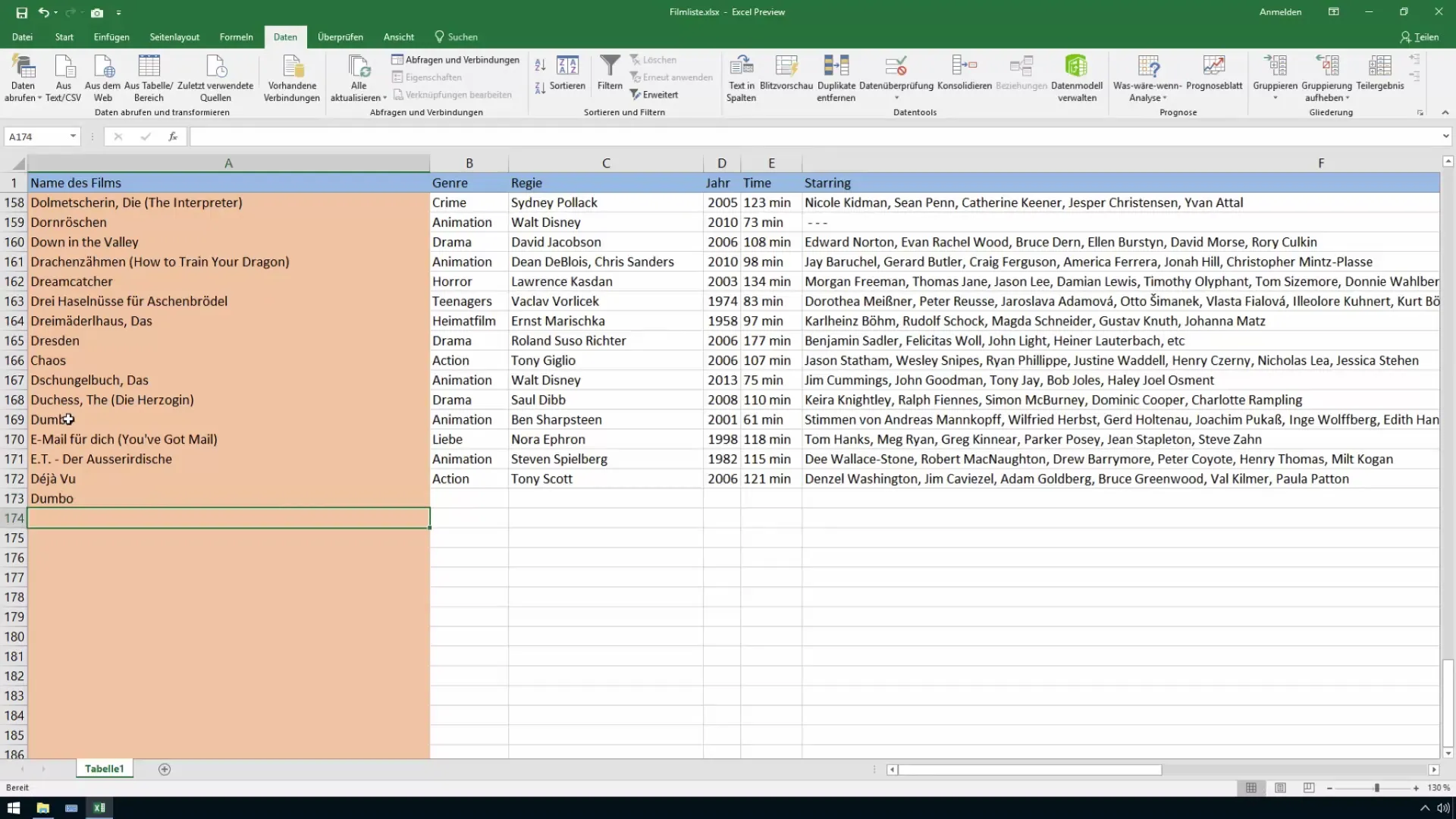Click the vertical scrollbar thumb
The height and width of the screenshot is (819, 1456).
point(1448,703)
